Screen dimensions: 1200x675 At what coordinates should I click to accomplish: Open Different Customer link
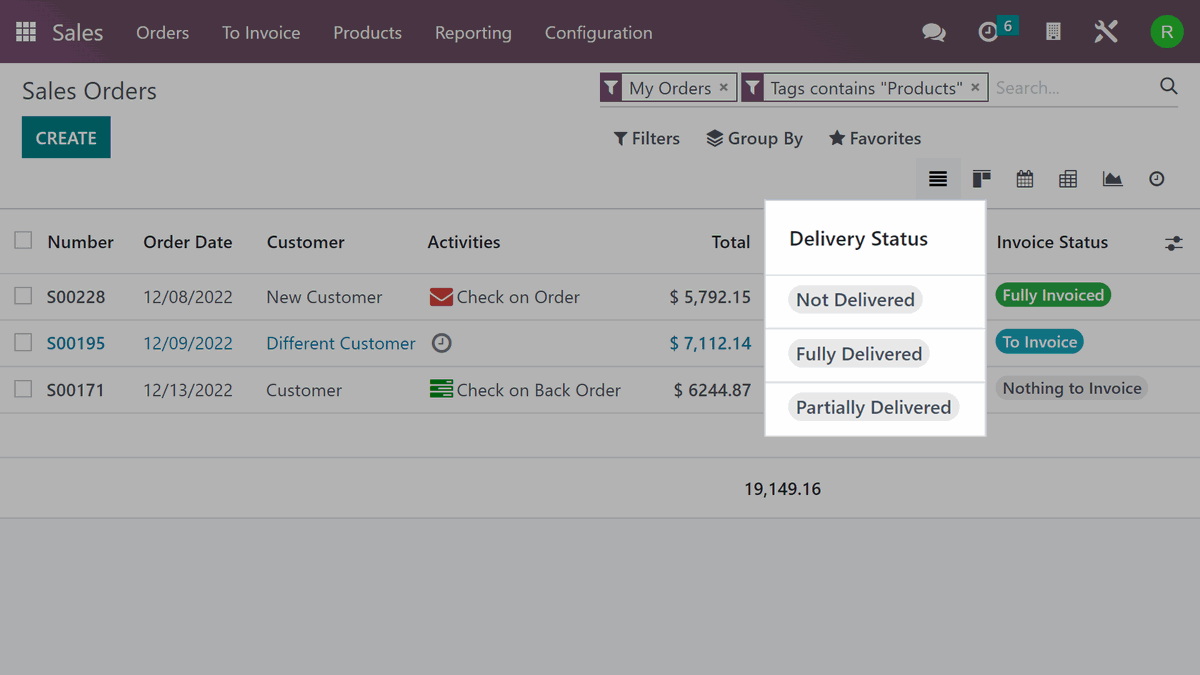point(340,343)
